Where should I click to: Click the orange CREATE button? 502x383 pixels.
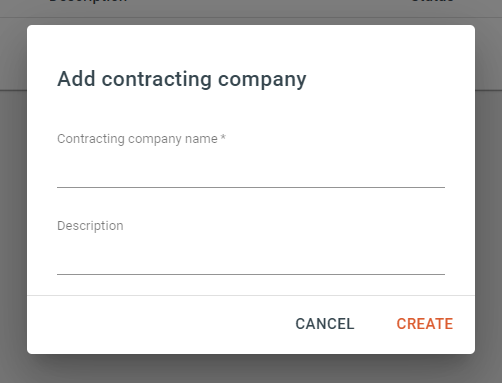click(x=425, y=324)
